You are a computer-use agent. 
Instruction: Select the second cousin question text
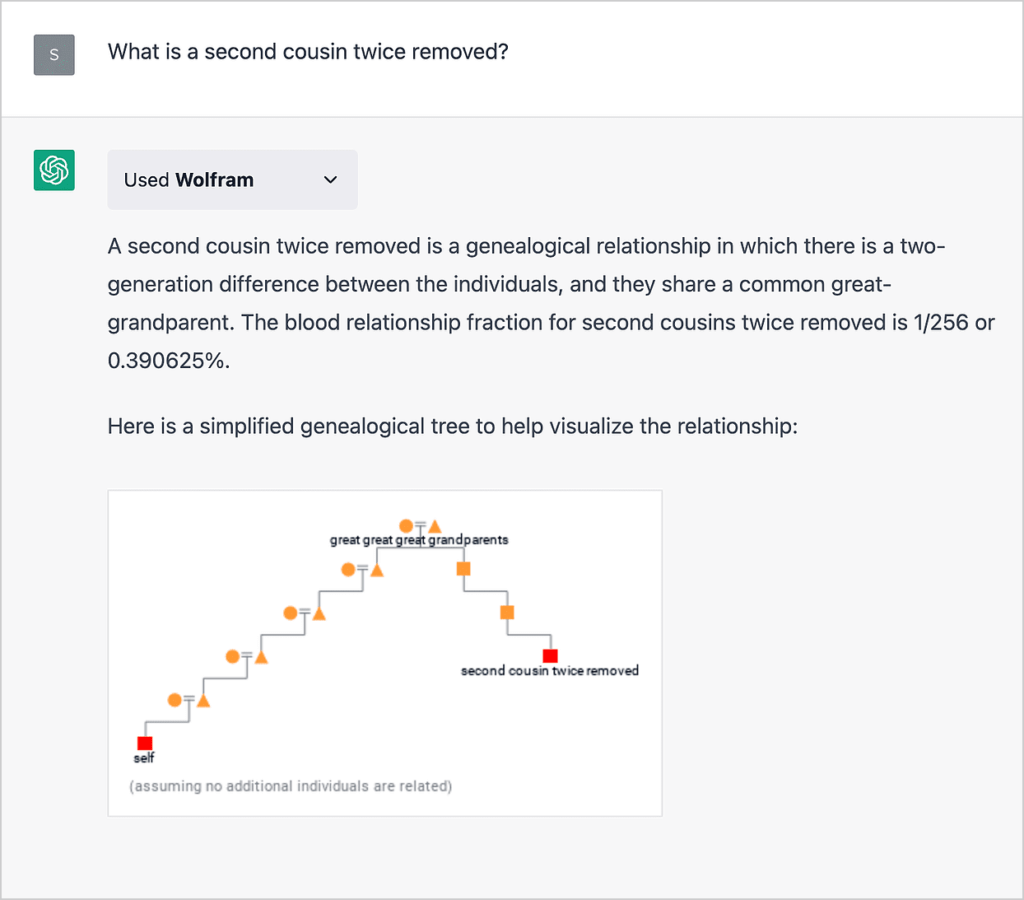pos(307,51)
